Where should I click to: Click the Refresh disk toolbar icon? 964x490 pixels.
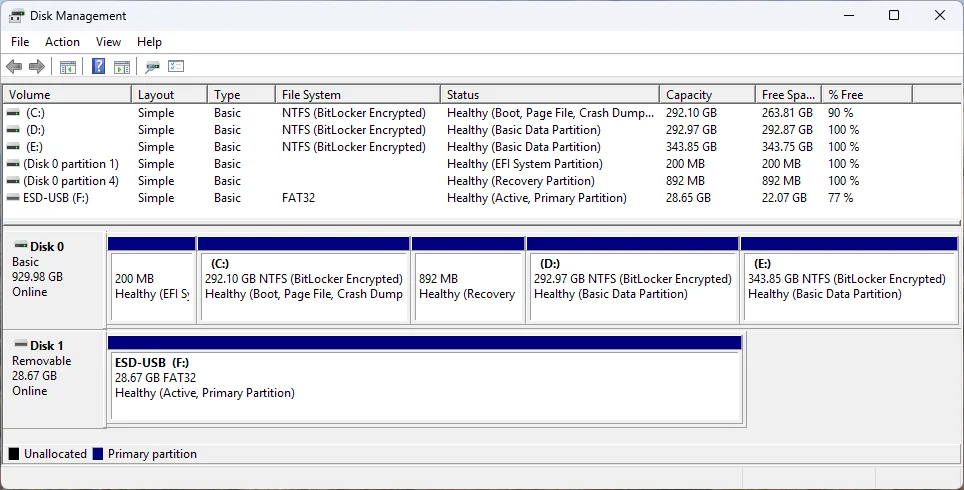coord(152,66)
